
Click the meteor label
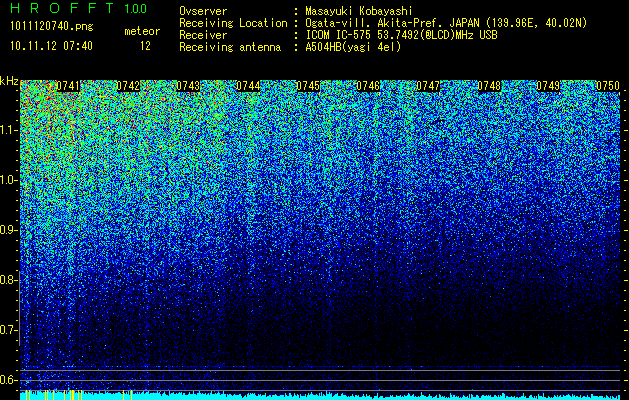[142, 31]
